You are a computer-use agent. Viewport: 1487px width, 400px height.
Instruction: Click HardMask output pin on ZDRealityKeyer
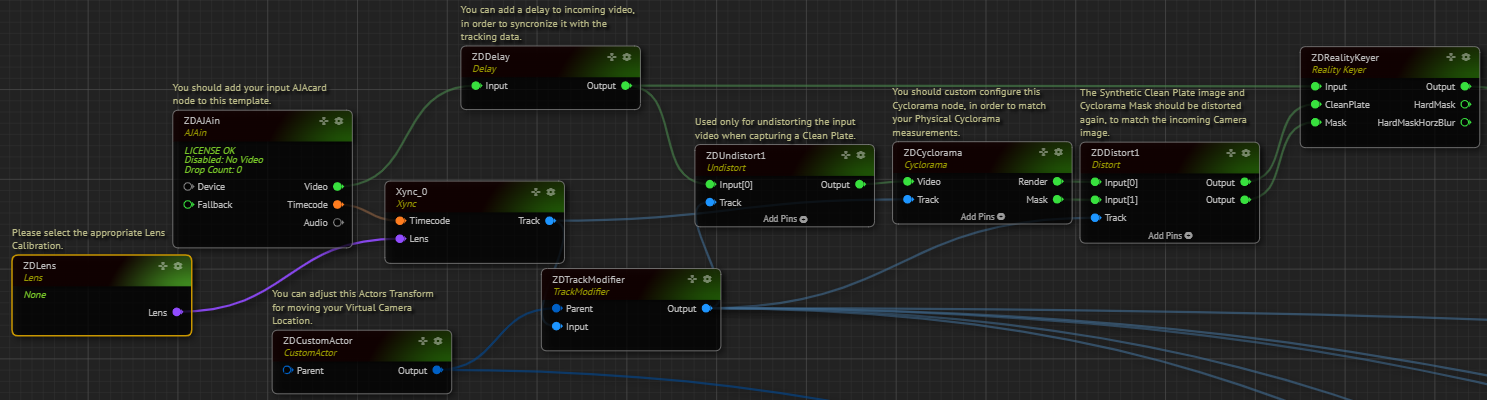pos(1465,105)
